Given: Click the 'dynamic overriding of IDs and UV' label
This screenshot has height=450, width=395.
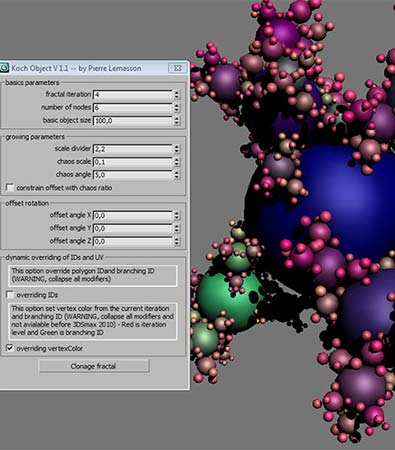Looking at the screenshot, I should [54, 258].
